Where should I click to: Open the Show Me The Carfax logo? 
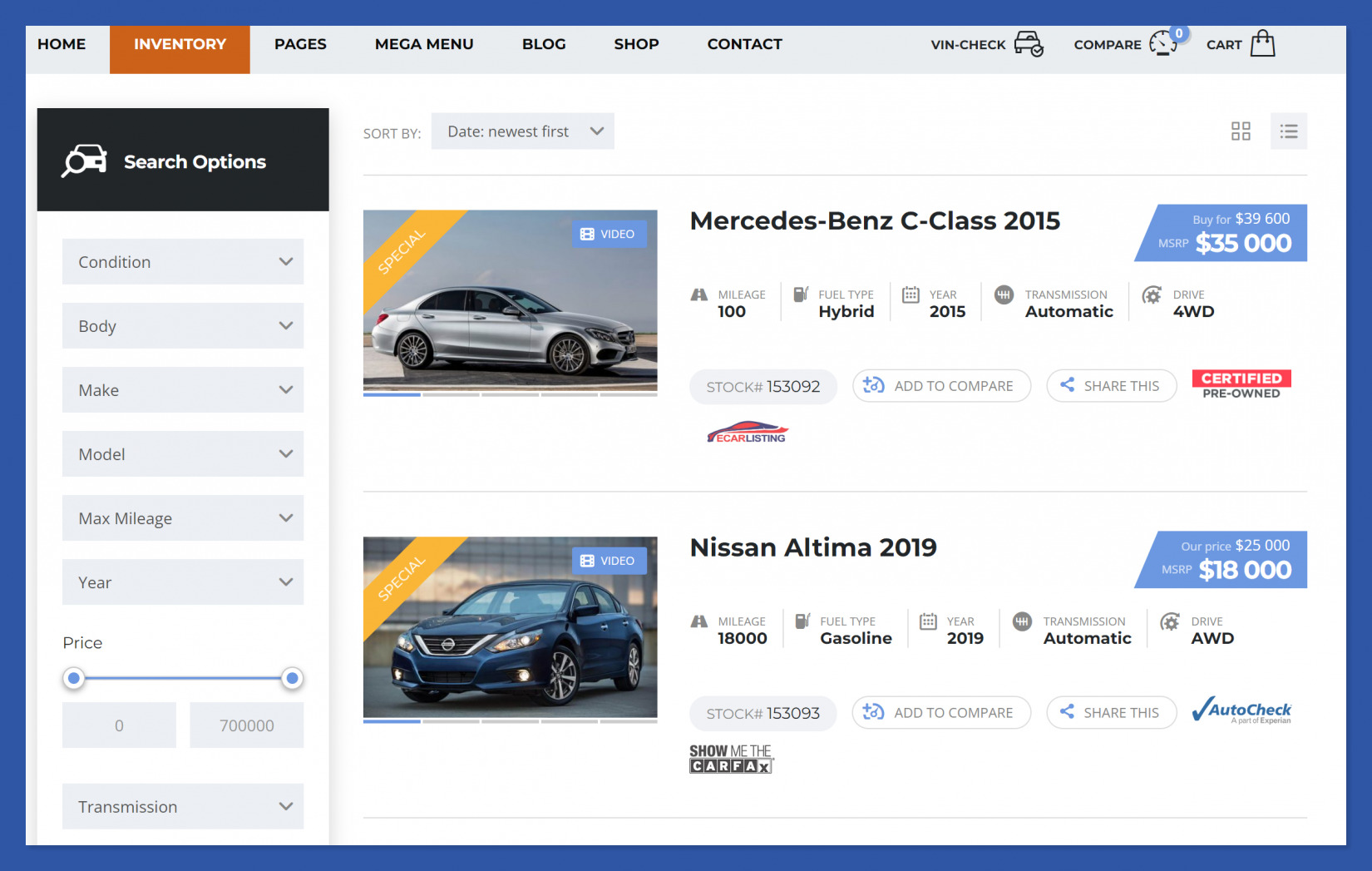pyautogui.click(x=731, y=759)
